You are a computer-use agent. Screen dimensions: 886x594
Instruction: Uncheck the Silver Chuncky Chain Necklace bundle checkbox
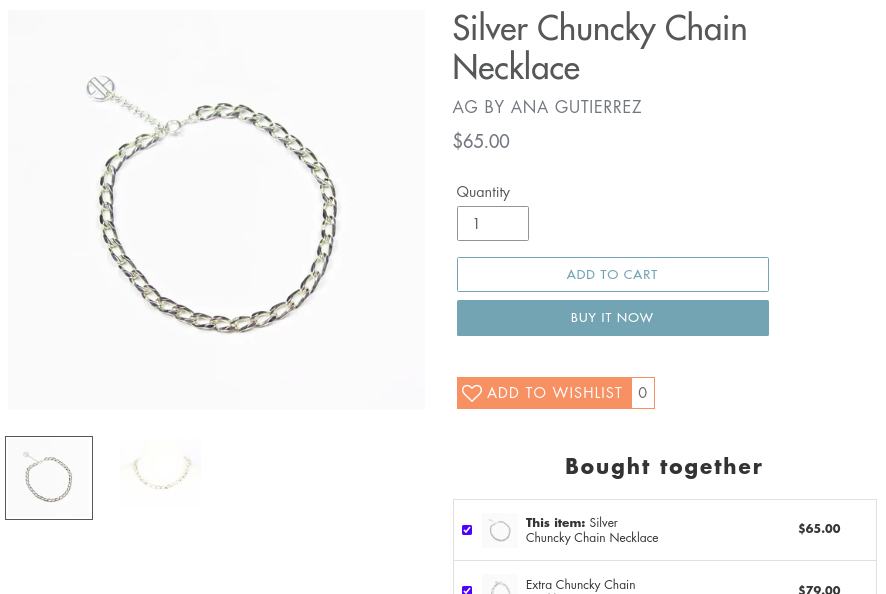tap(467, 530)
